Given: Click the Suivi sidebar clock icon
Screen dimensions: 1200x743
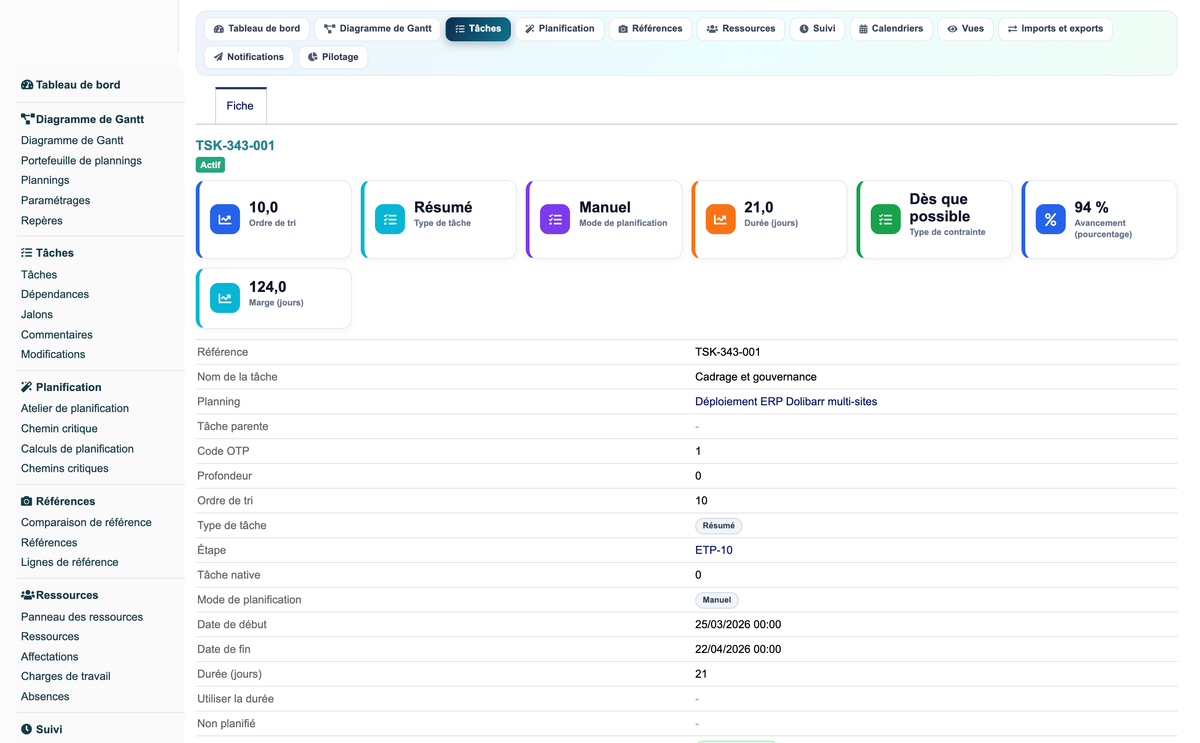Looking at the screenshot, I should click(x=27, y=729).
